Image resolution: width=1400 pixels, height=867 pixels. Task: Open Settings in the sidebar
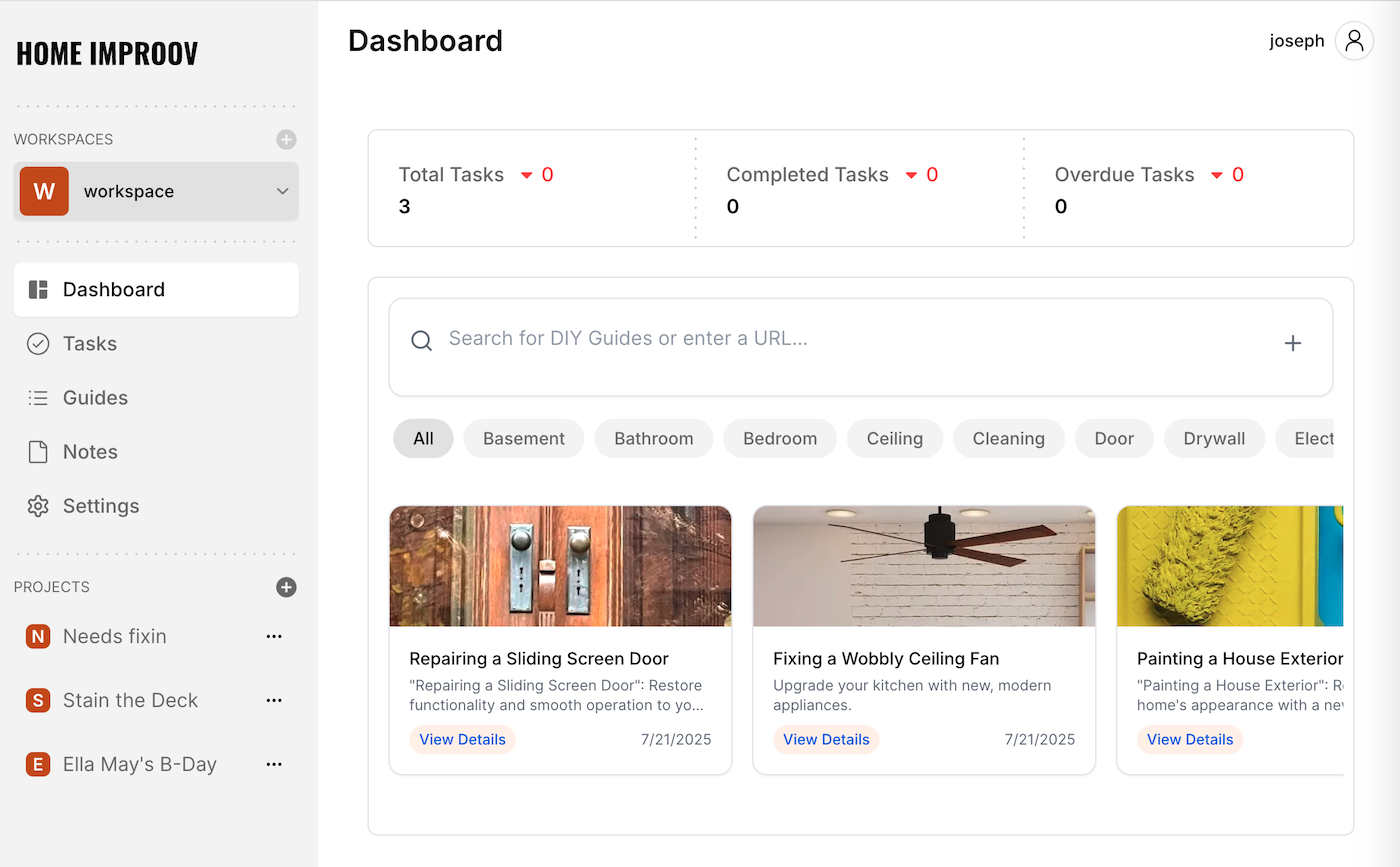pos(100,506)
